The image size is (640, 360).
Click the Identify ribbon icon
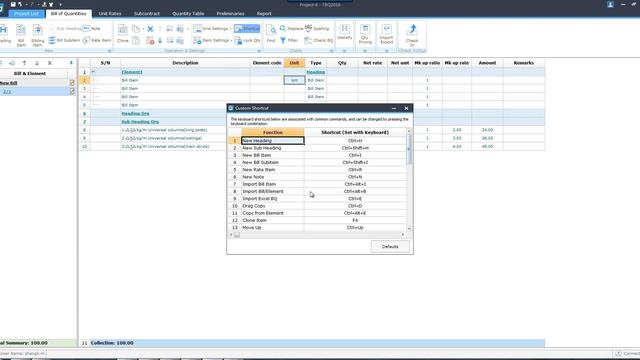coord(344,32)
